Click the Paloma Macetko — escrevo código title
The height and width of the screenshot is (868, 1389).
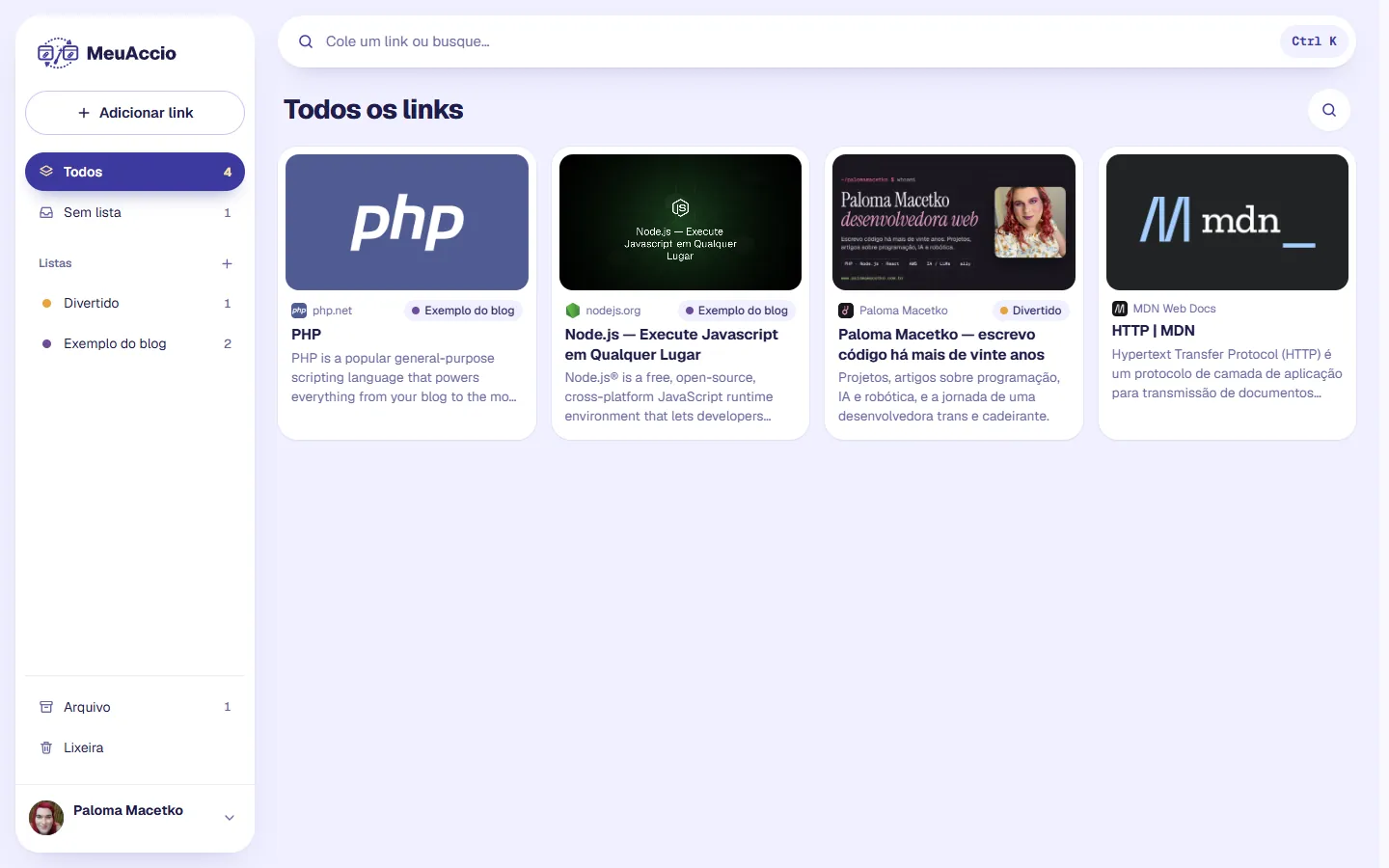click(941, 344)
